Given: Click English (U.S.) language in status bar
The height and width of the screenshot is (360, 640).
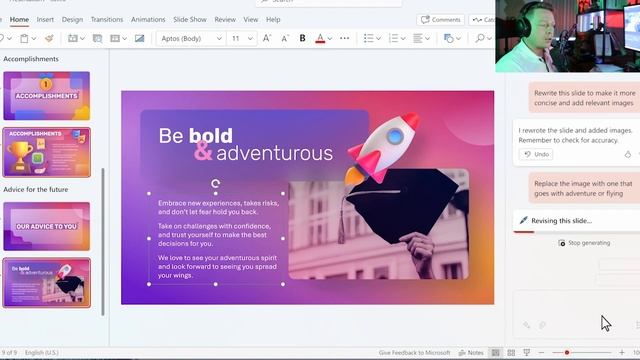Looking at the screenshot, I should 42,352.
